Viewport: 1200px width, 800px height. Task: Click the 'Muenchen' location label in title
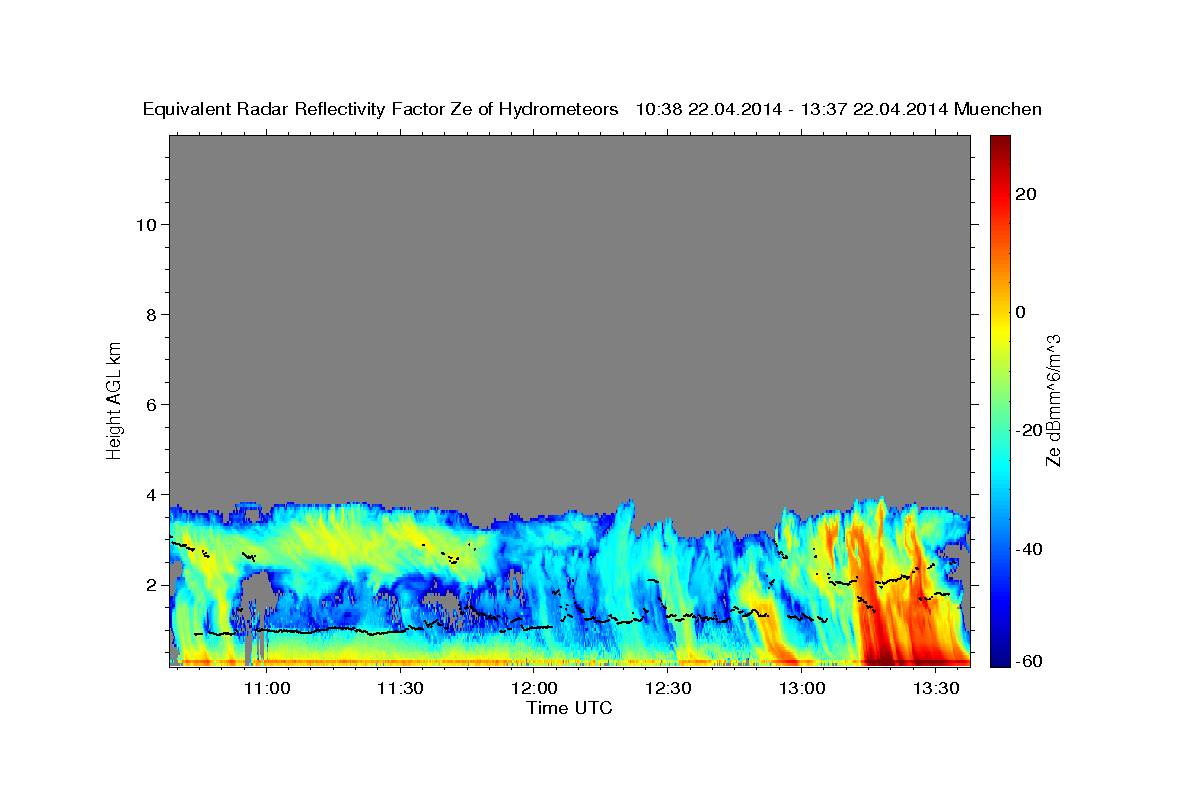point(998,110)
